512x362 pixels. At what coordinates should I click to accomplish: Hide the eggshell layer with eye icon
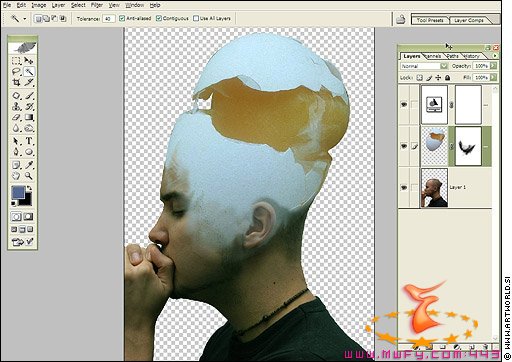pos(404,146)
